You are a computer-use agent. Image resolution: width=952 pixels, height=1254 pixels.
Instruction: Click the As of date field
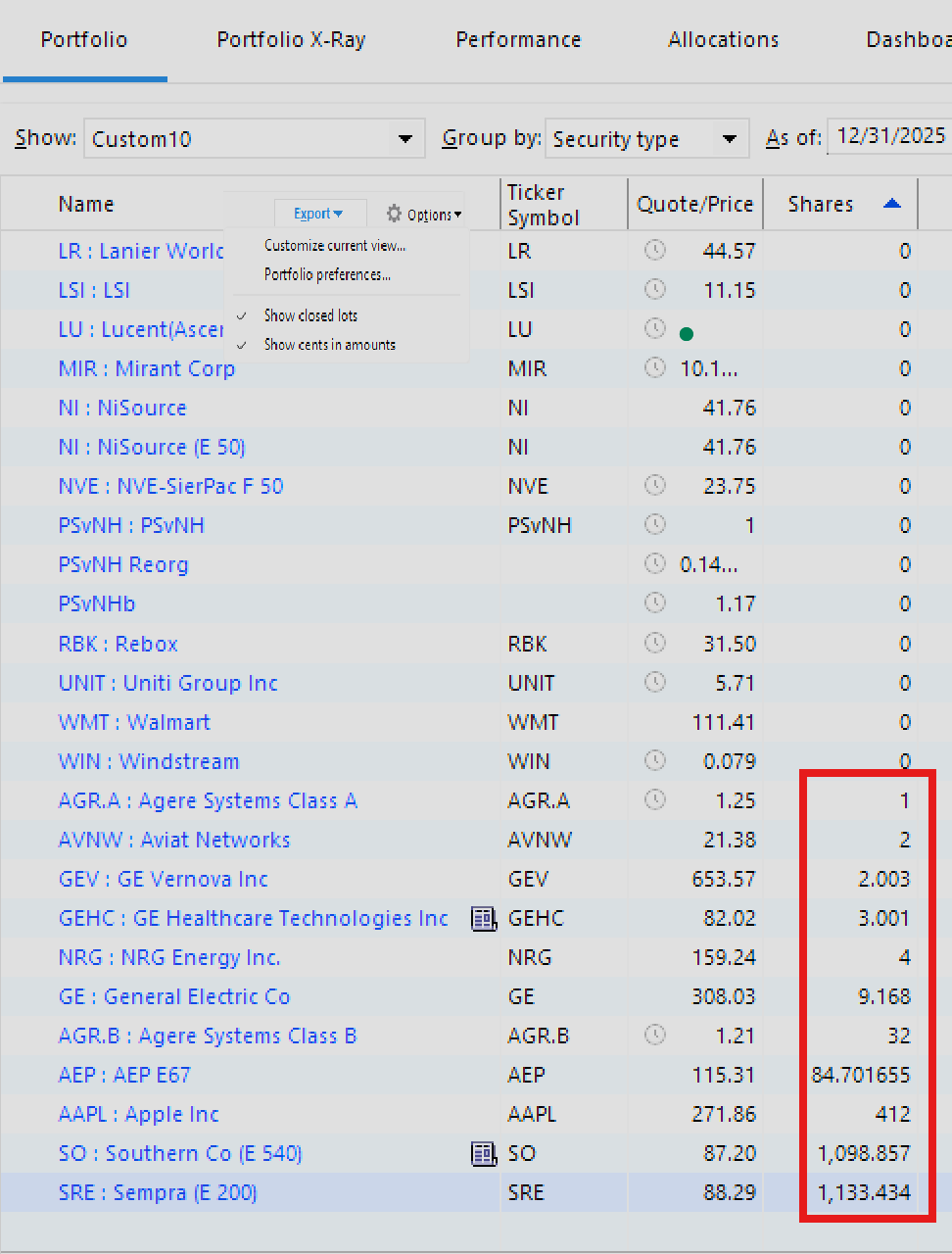pos(889,136)
